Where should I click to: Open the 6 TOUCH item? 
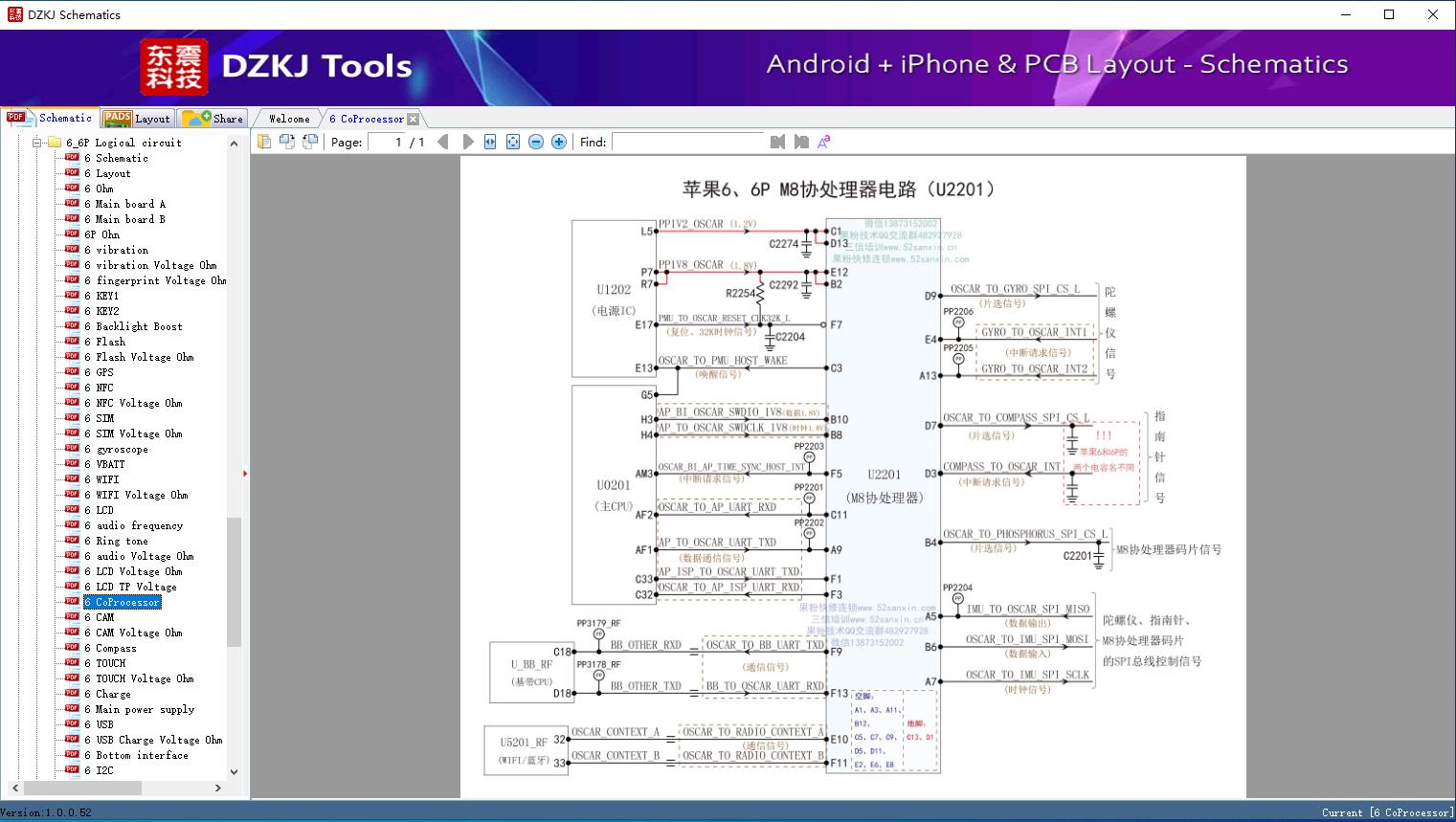(104, 663)
